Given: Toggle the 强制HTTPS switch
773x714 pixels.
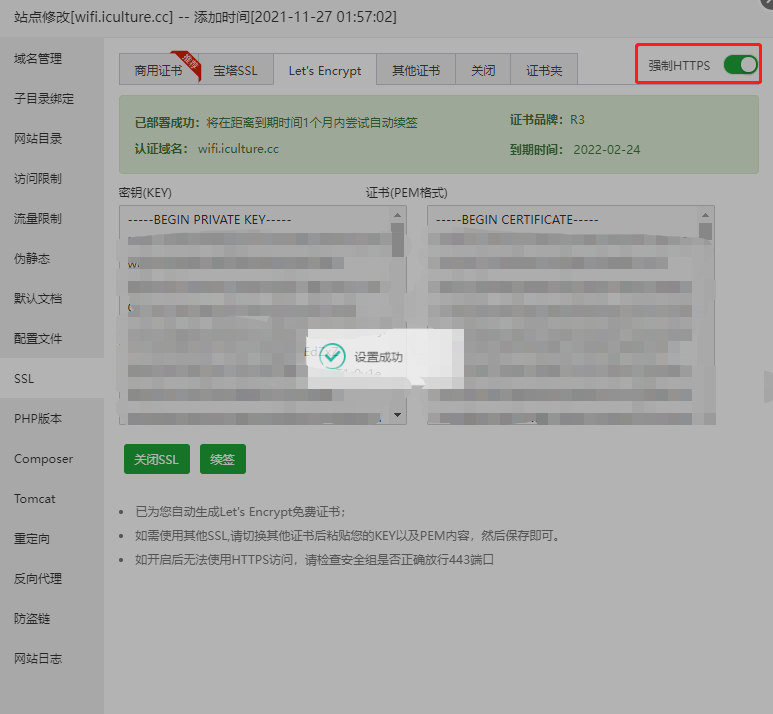Looking at the screenshot, I should pos(740,65).
